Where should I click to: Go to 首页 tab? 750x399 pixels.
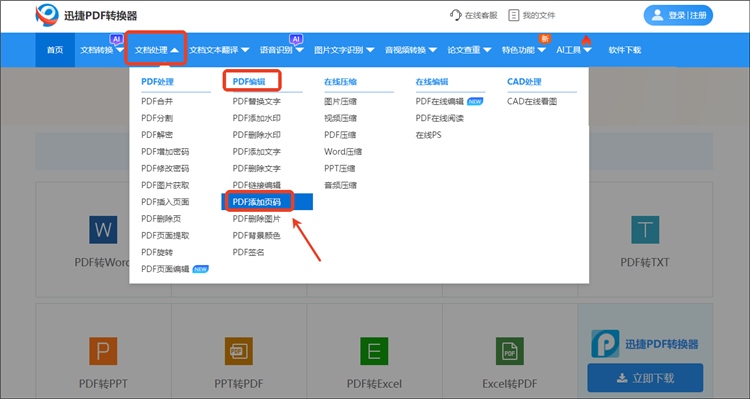(55, 50)
